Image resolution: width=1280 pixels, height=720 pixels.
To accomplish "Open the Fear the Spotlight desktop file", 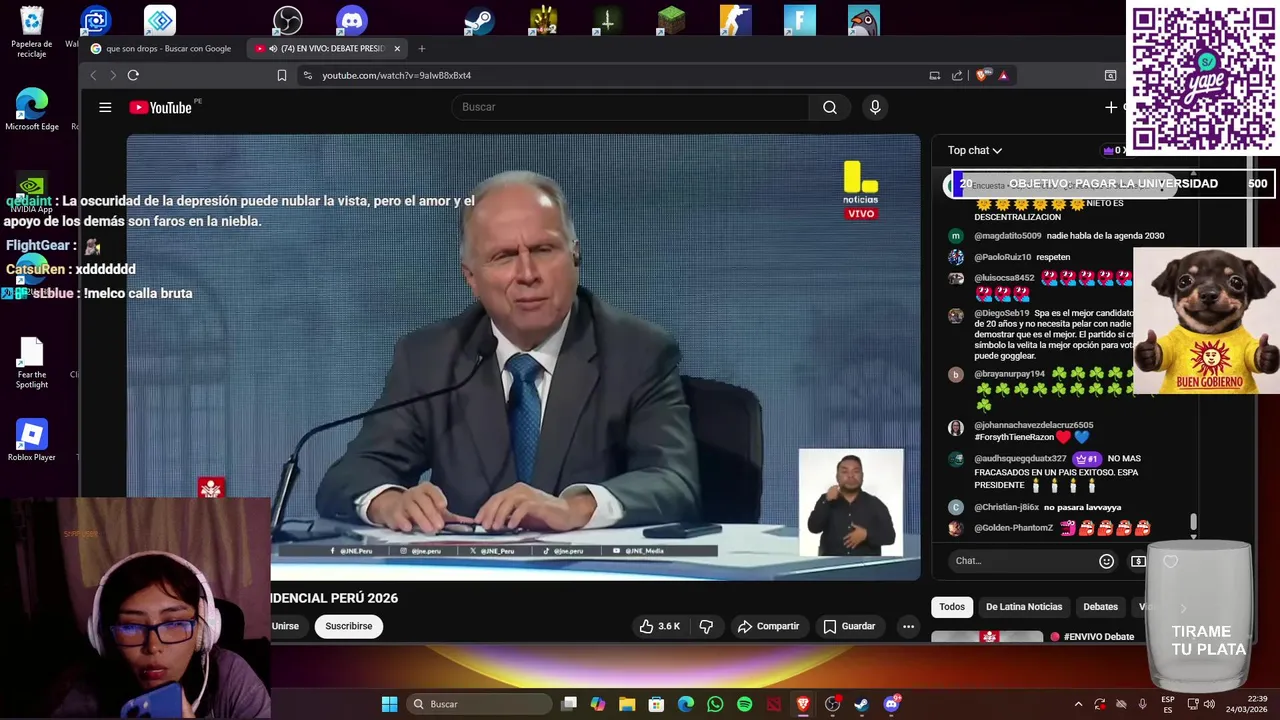I will point(32,362).
